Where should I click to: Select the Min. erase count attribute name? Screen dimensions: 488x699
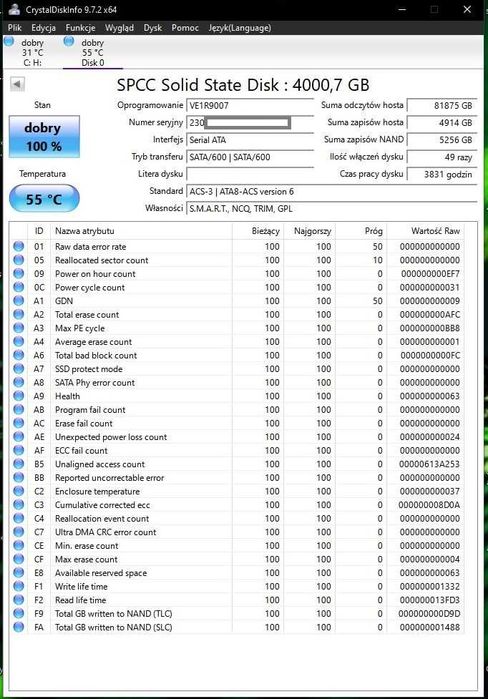click(86, 546)
